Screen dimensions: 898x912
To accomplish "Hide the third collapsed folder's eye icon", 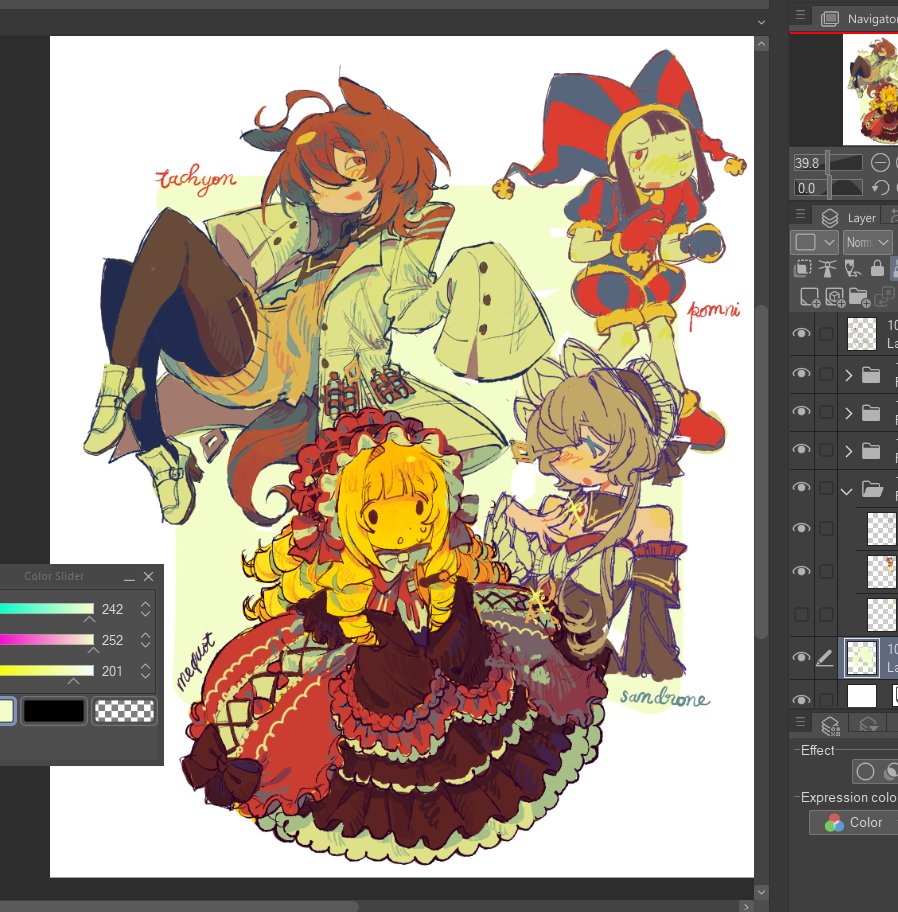I will click(x=801, y=449).
